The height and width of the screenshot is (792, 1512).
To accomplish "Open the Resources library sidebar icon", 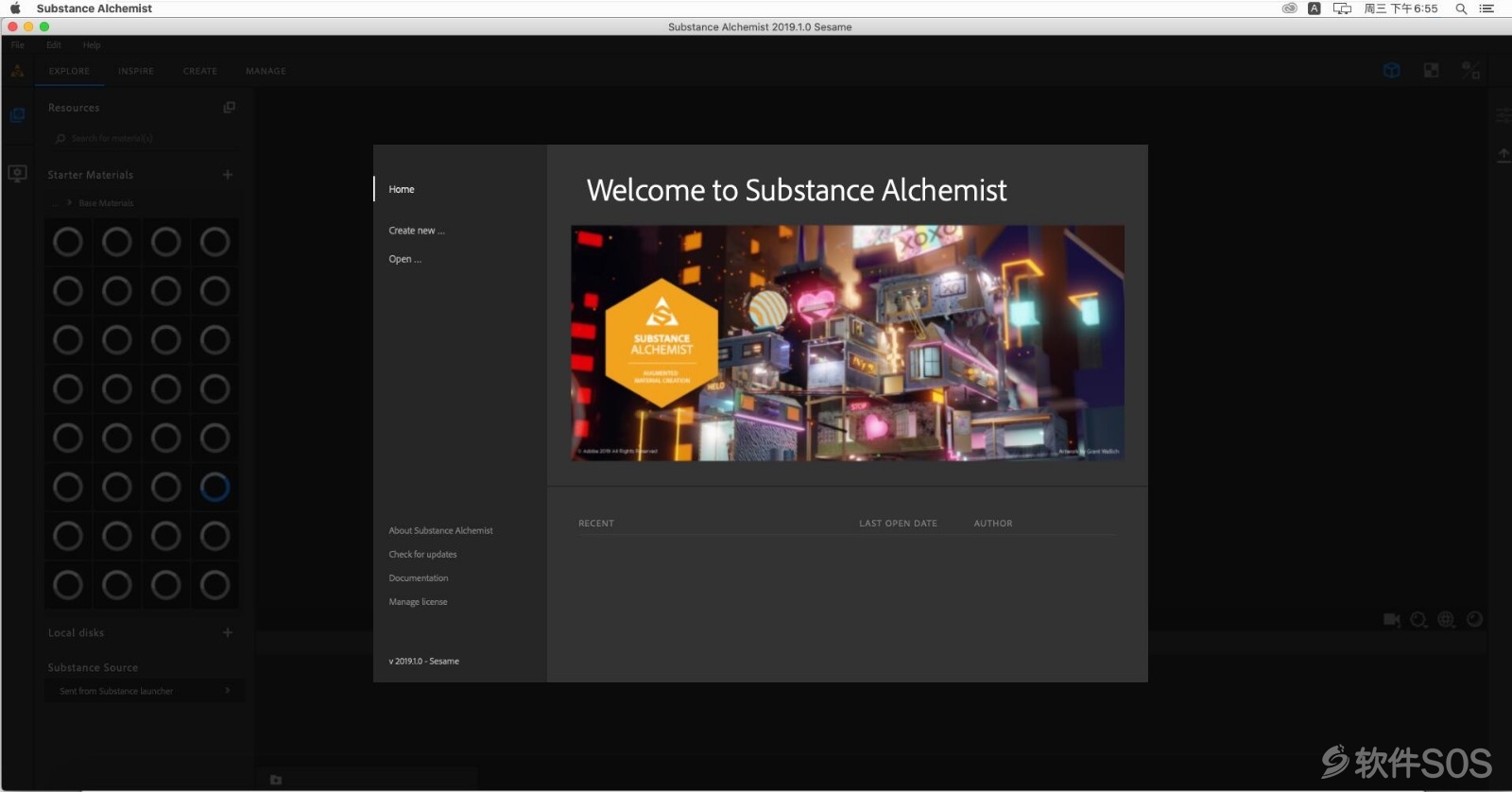I will click(x=17, y=115).
